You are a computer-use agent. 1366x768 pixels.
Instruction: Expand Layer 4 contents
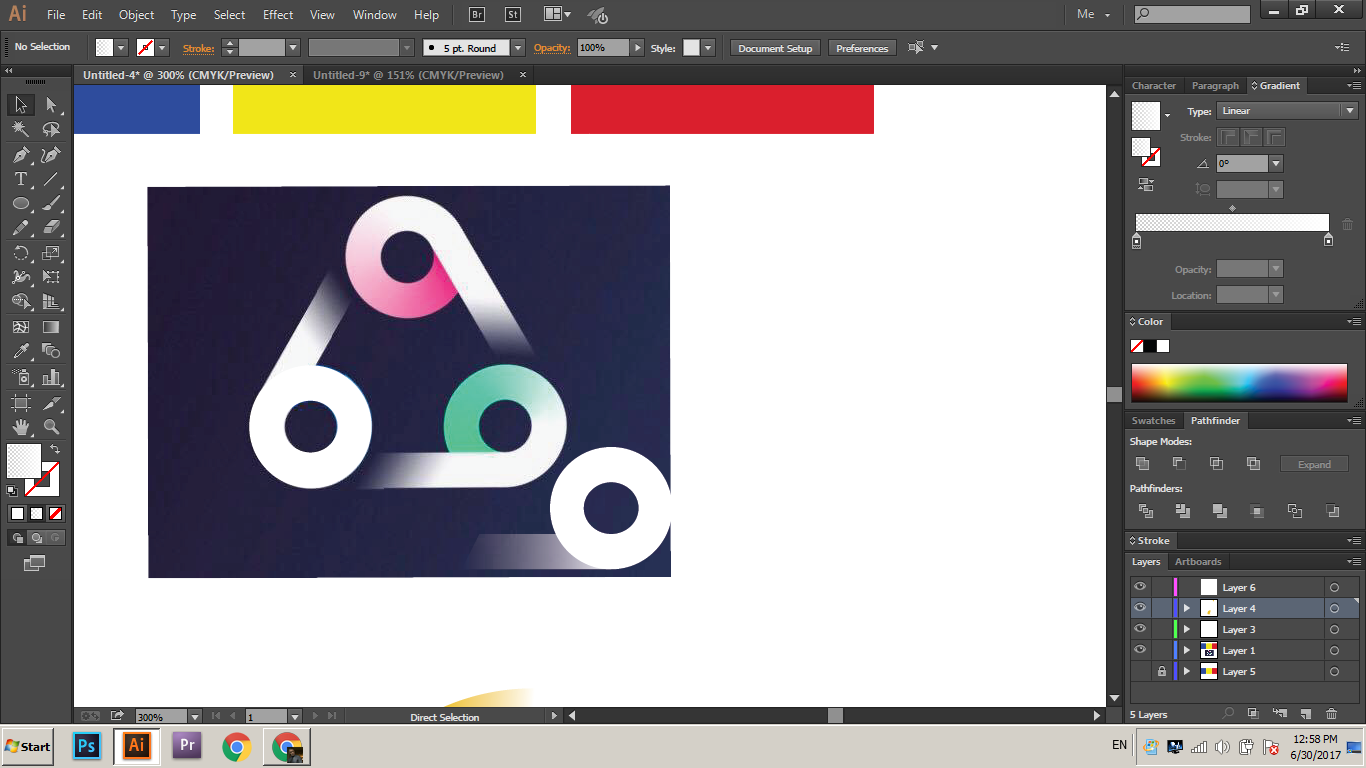pyautogui.click(x=1187, y=608)
